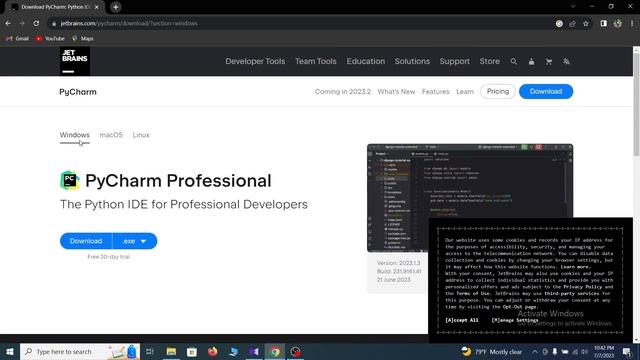Open Manage Settings in cookie box
The height and width of the screenshot is (360, 640).
(515, 320)
